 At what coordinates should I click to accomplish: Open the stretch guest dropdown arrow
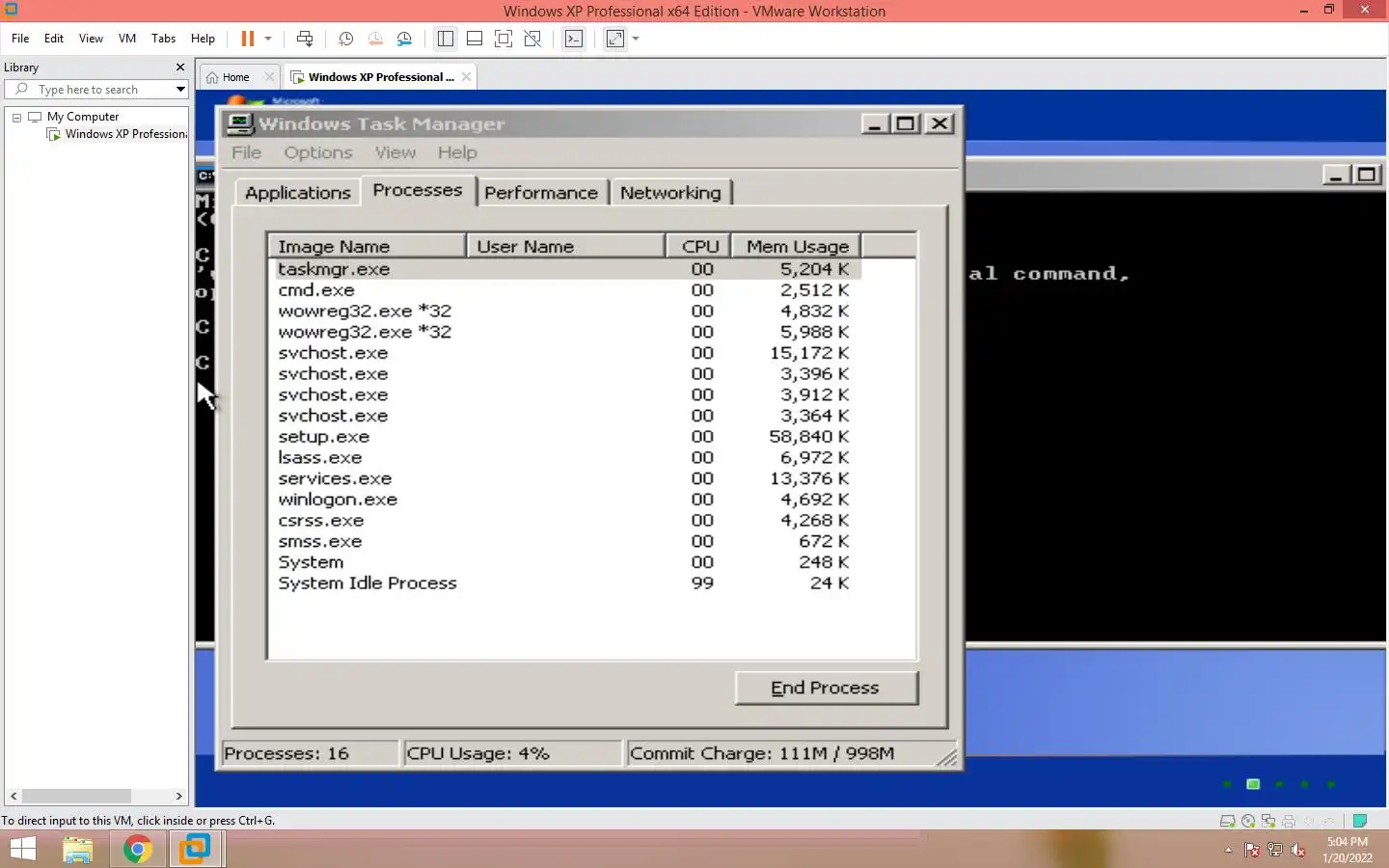pos(636,39)
